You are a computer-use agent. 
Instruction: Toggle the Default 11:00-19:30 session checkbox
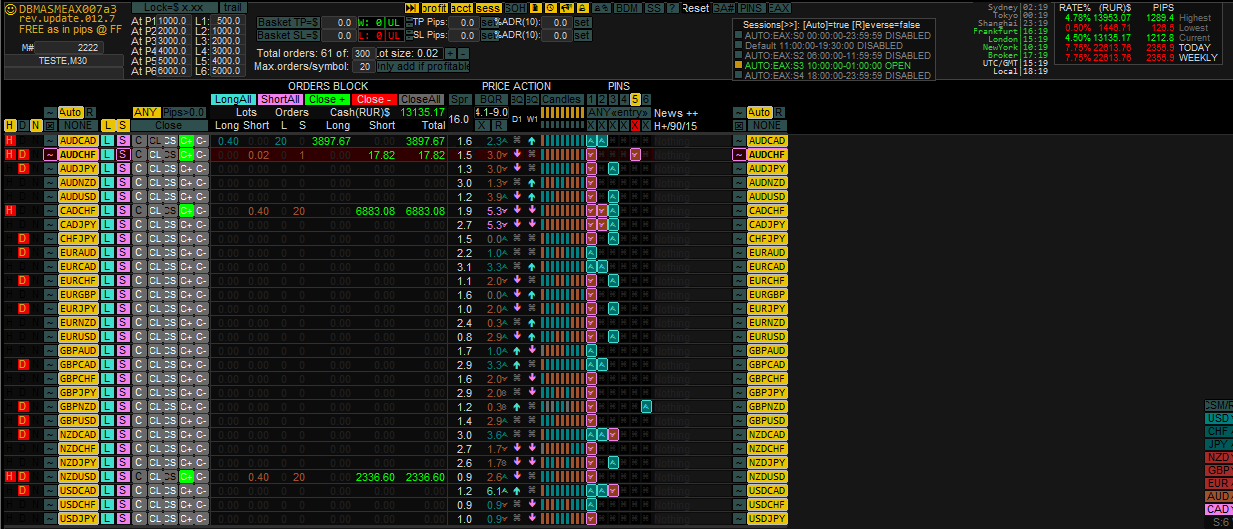tap(739, 45)
